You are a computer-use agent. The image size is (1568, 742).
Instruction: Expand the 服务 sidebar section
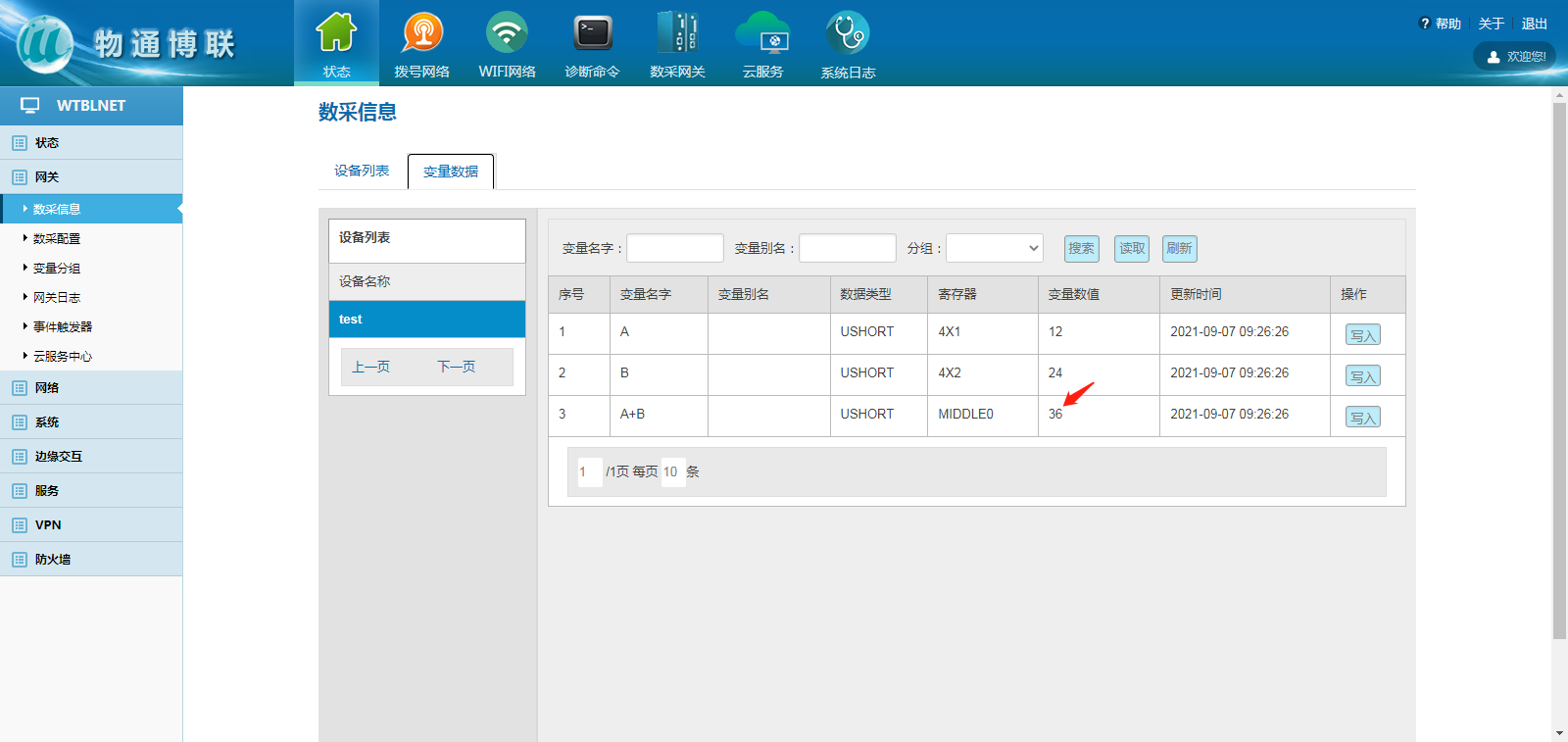click(x=91, y=491)
